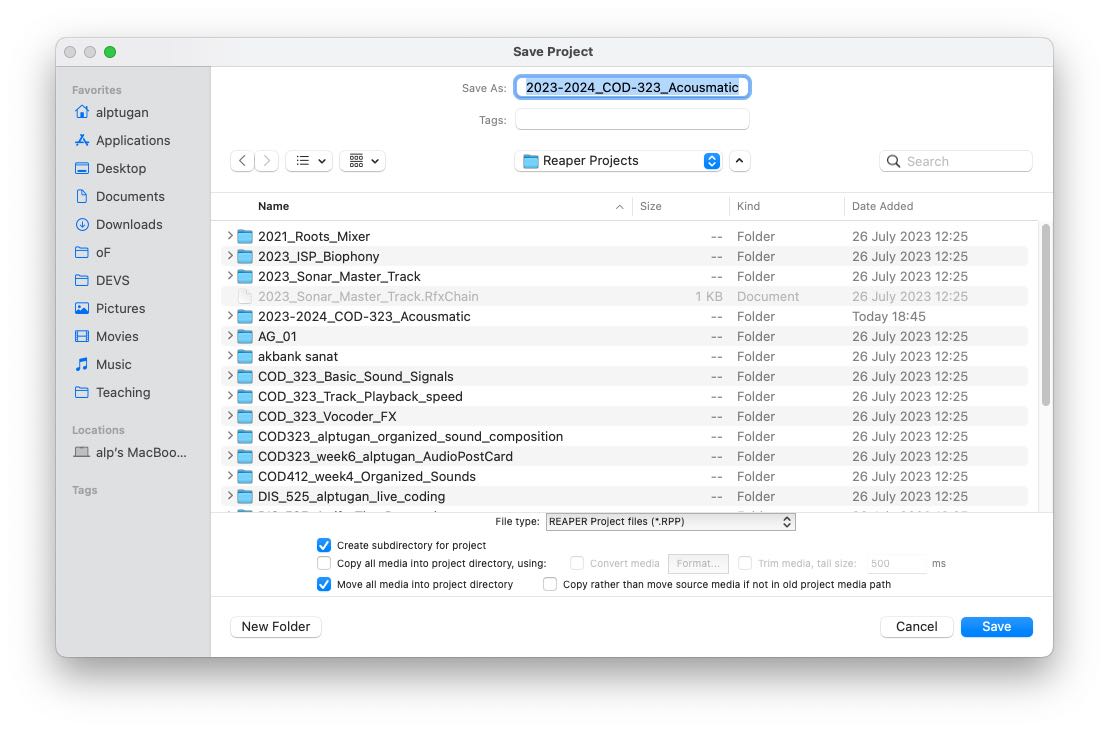Click the back navigation arrow
Image resolution: width=1109 pixels, height=731 pixels.
tap(242, 161)
